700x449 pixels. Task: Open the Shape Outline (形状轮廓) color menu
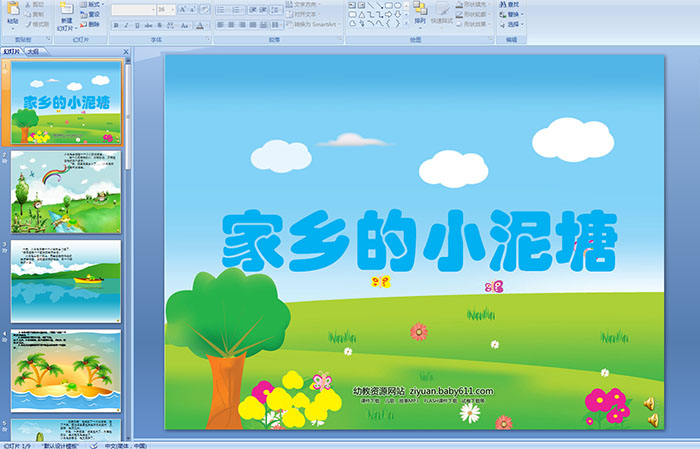pos(473,14)
